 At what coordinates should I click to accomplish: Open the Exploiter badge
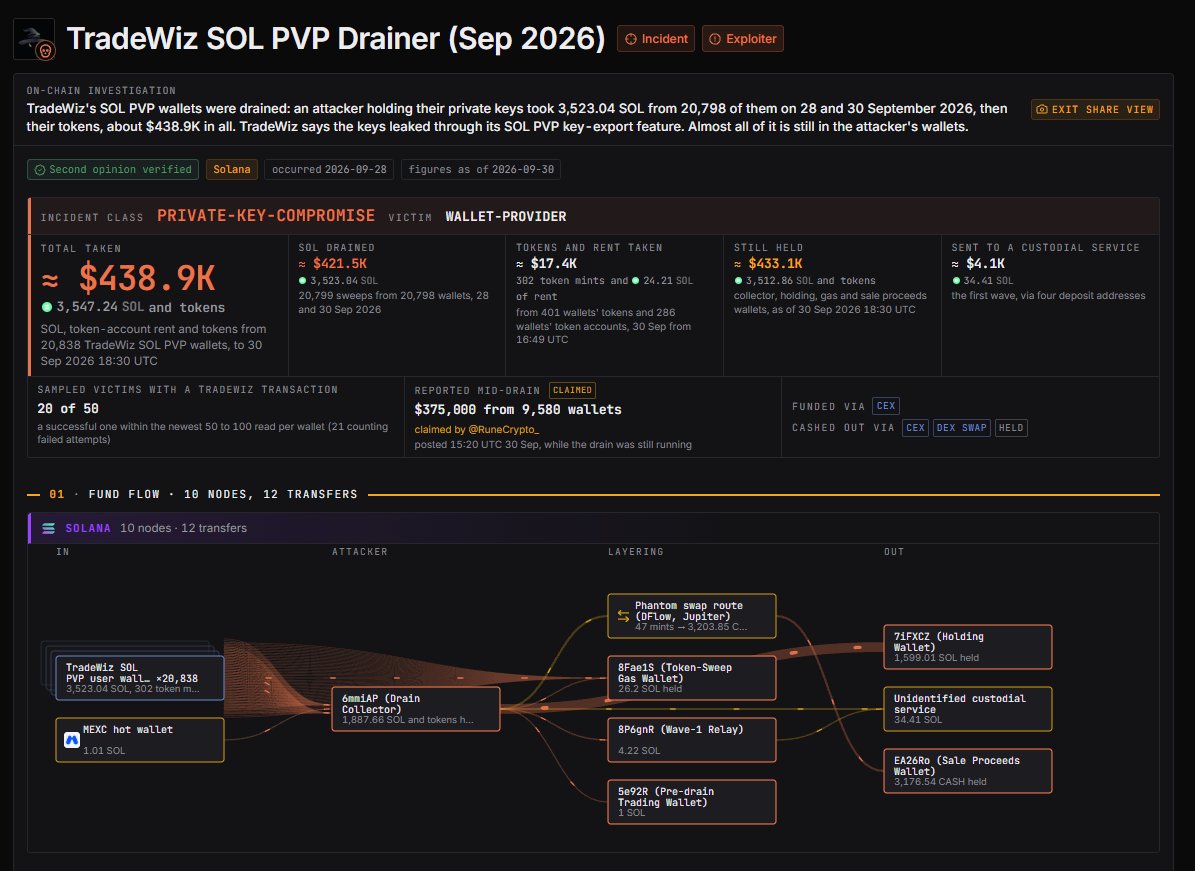point(743,39)
